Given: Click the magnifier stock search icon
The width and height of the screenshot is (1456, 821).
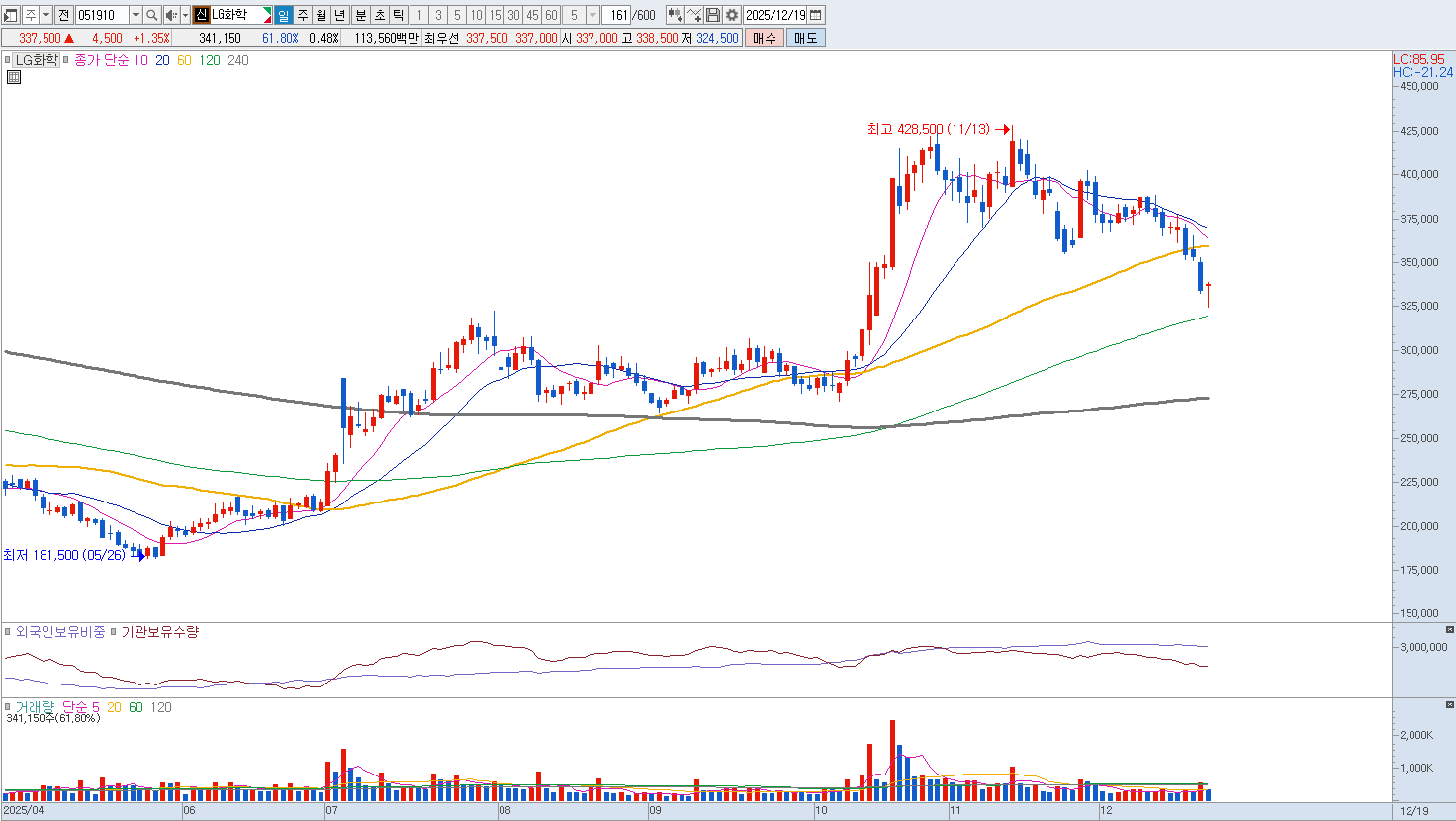Looking at the screenshot, I should click(152, 15).
